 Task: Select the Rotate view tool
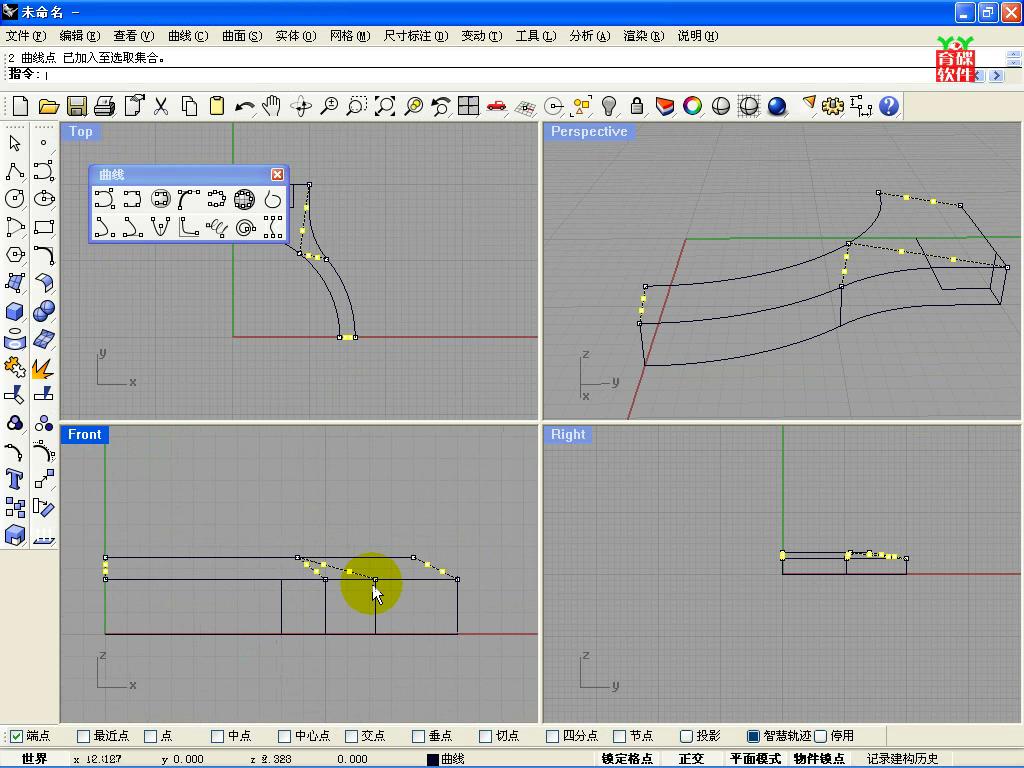coord(300,105)
